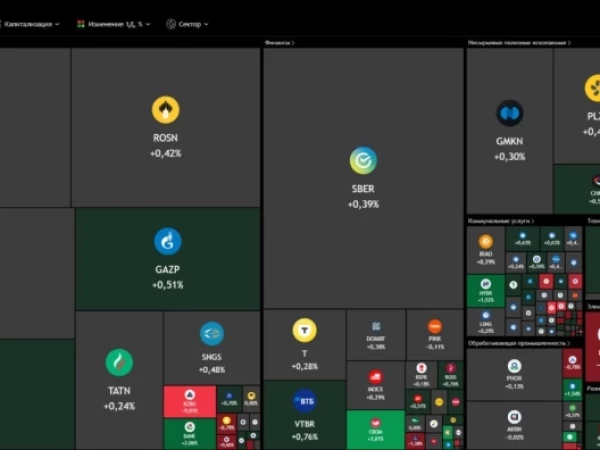Open the green HYDR tile
600x450 pixels.
pos(486,291)
